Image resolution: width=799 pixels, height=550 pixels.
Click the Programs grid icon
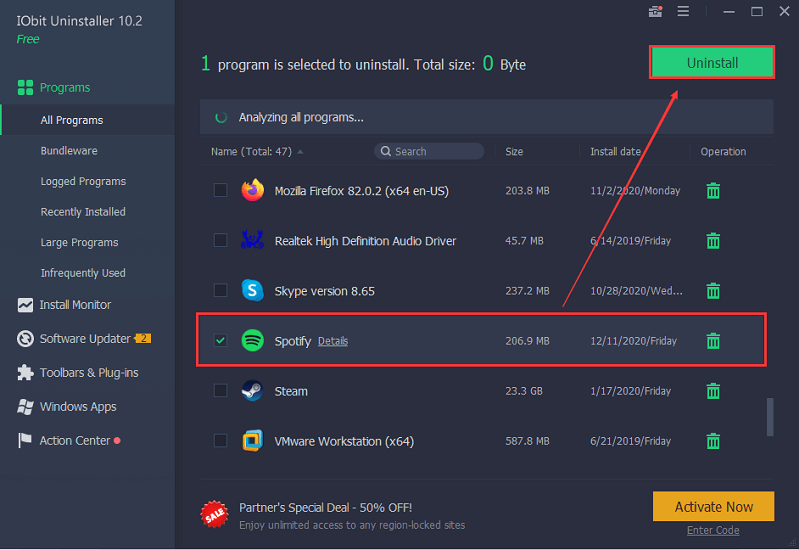[25, 88]
